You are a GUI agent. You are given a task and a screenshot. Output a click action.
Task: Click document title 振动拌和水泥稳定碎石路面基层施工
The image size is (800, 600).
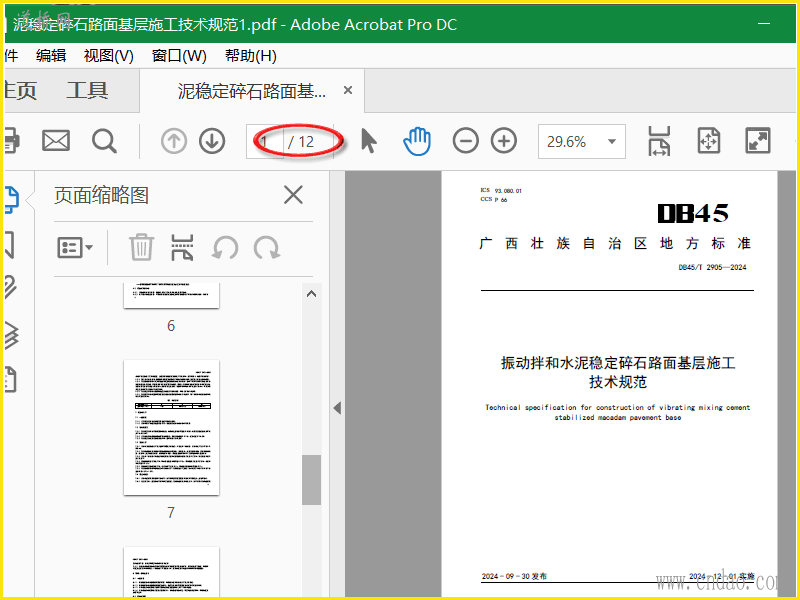(x=618, y=363)
